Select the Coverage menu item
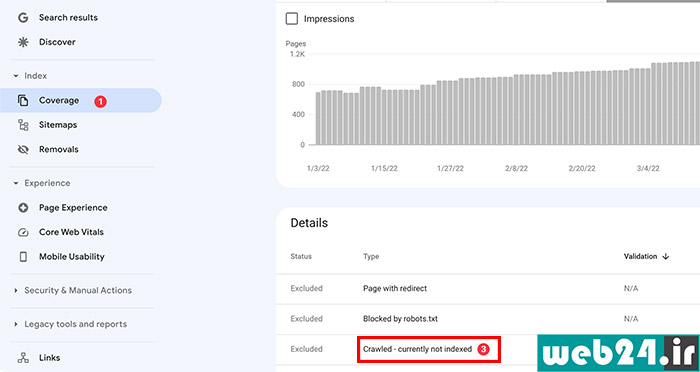700x372 pixels. click(80, 100)
